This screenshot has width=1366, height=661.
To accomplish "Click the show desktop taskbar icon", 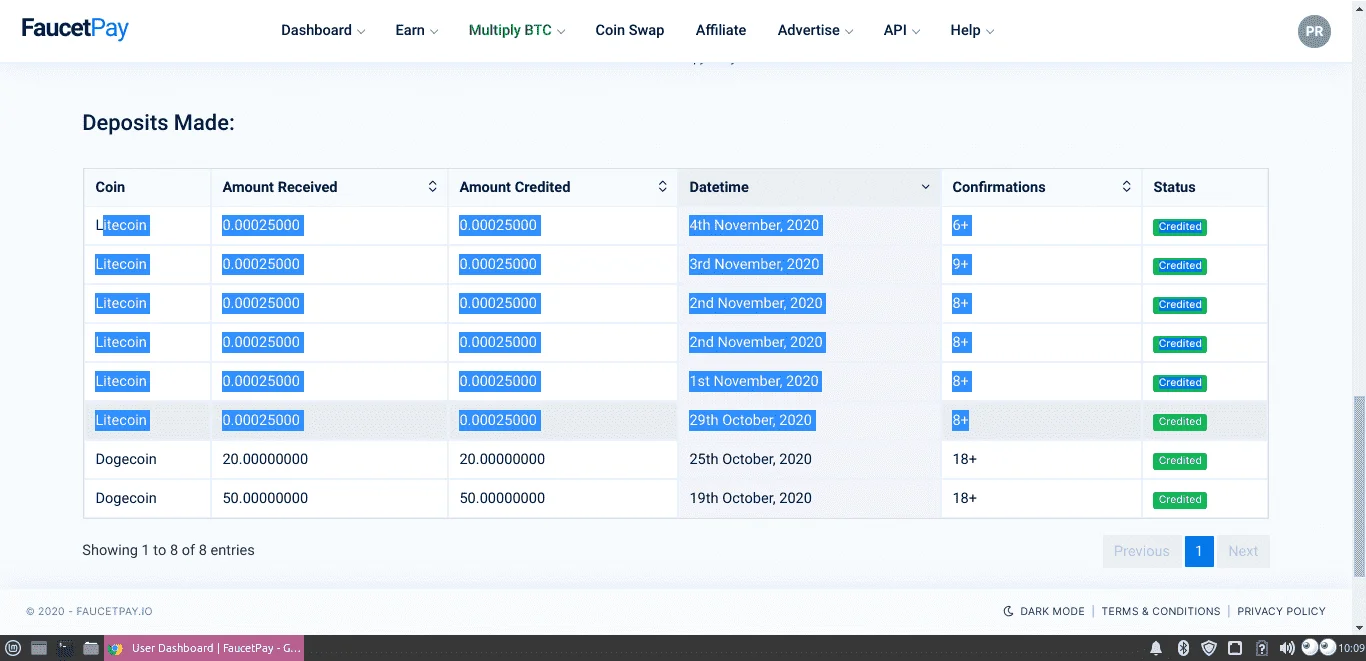I will [x=39, y=648].
